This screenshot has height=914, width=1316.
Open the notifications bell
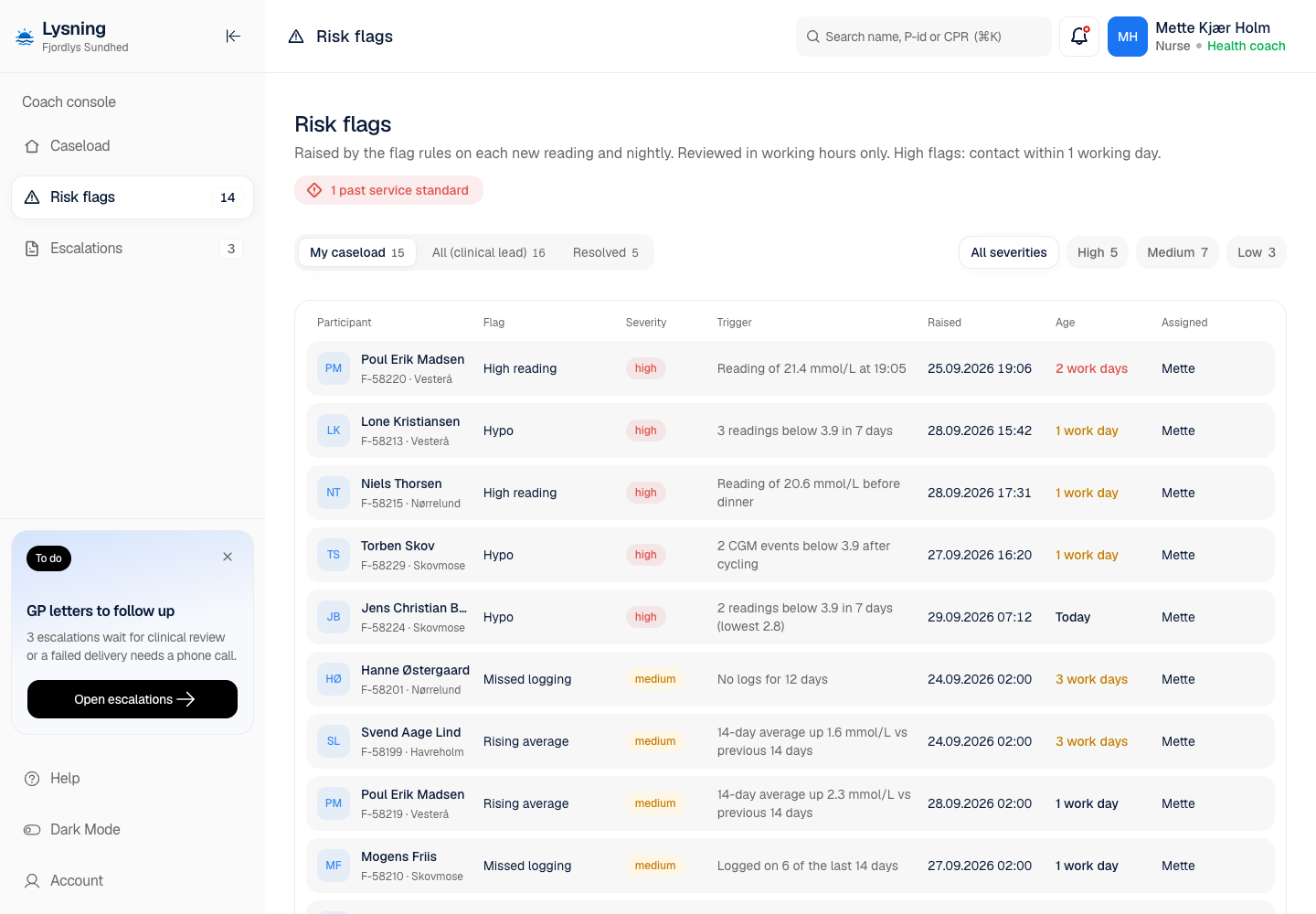click(1079, 37)
